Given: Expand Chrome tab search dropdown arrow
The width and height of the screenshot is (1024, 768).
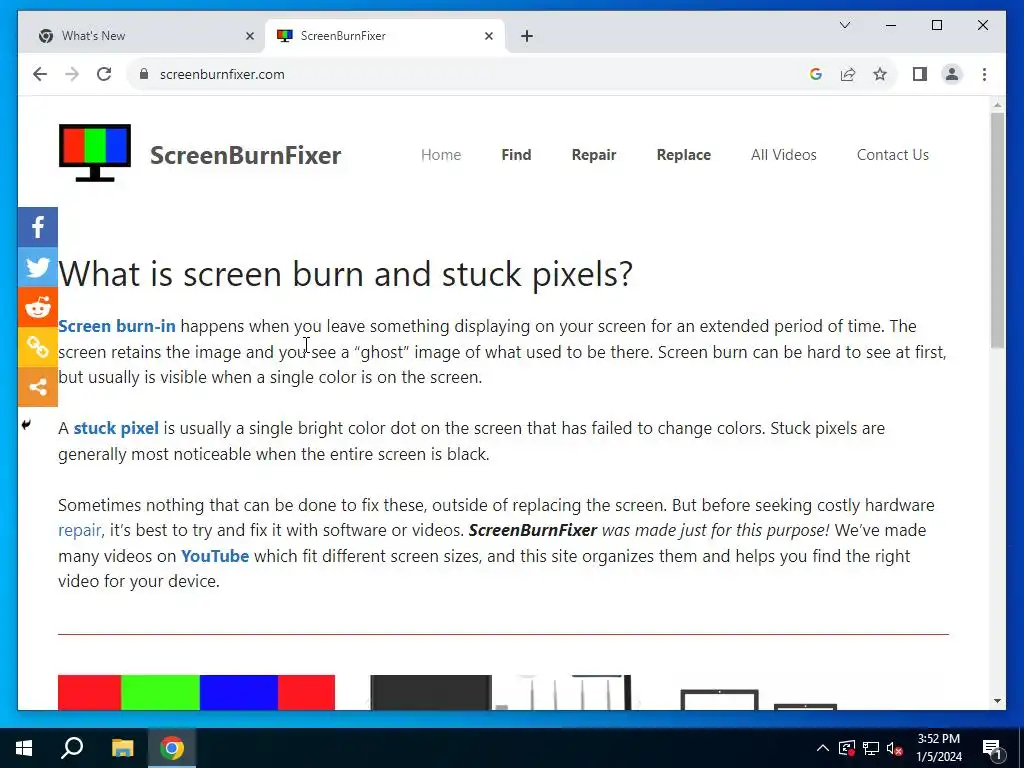Looking at the screenshot, I should [844, 25].
